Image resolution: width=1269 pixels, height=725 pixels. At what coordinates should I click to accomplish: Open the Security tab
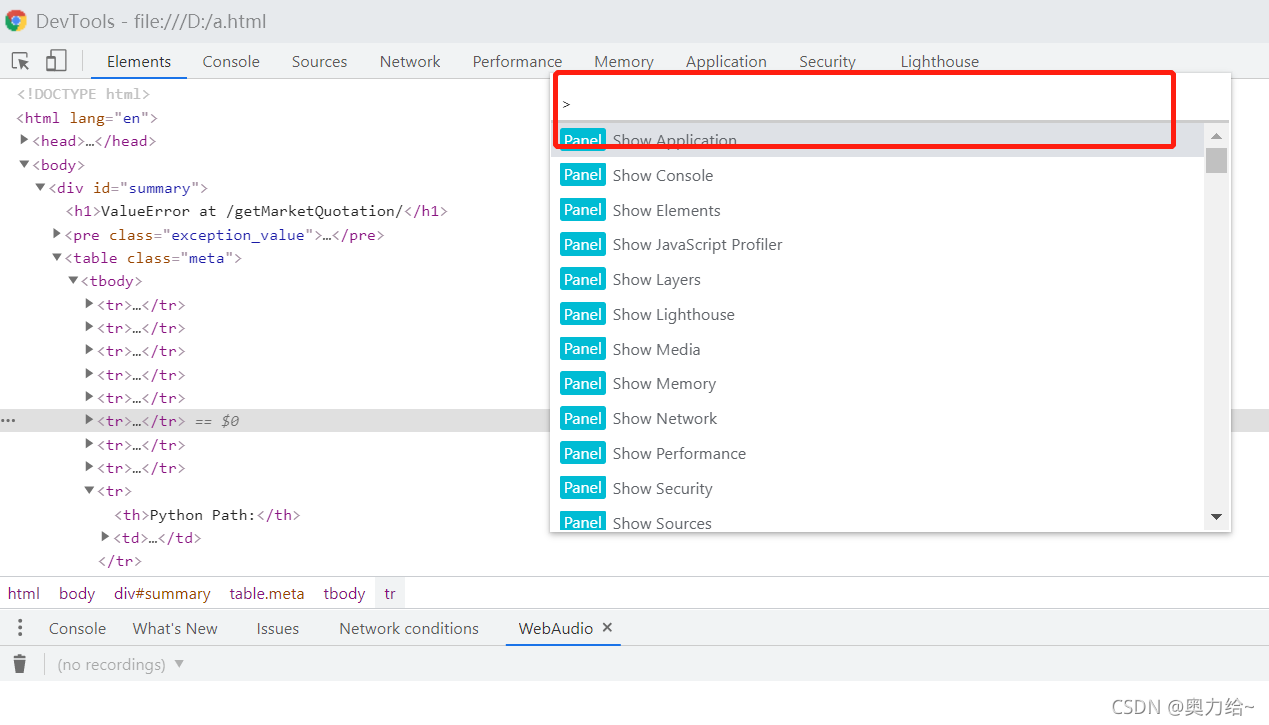coord(827,61)
